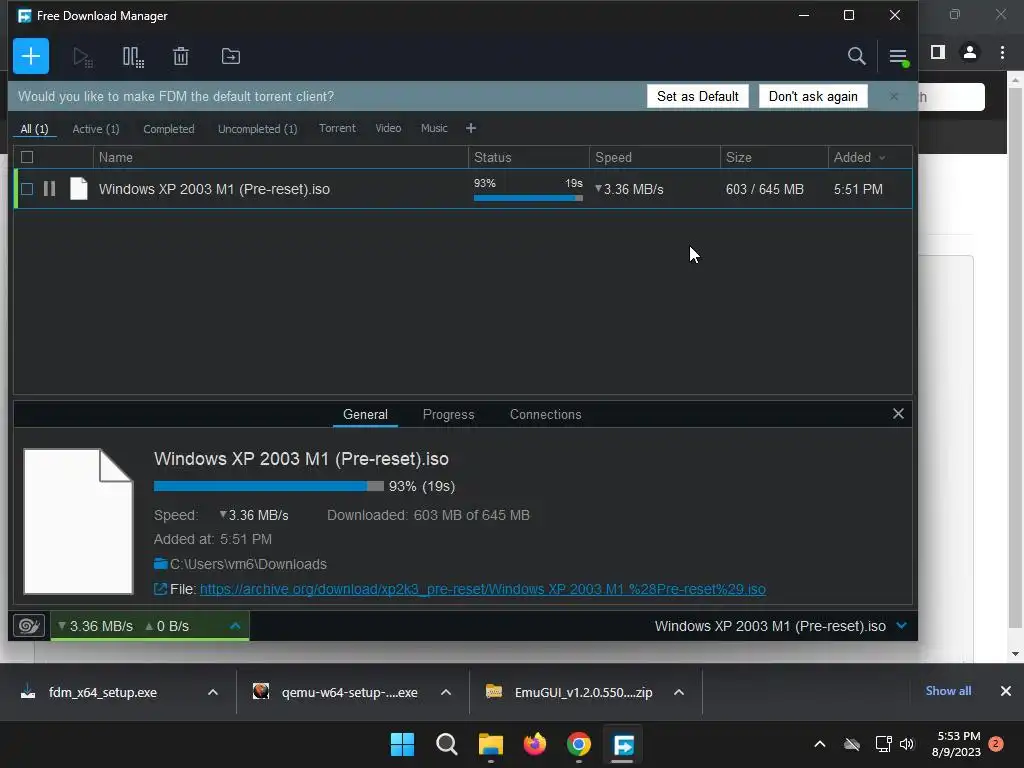This screenshot has width=1024, height=768.
Task: Open the FDM main hamburger menu
Action: (x=898, y=57)
